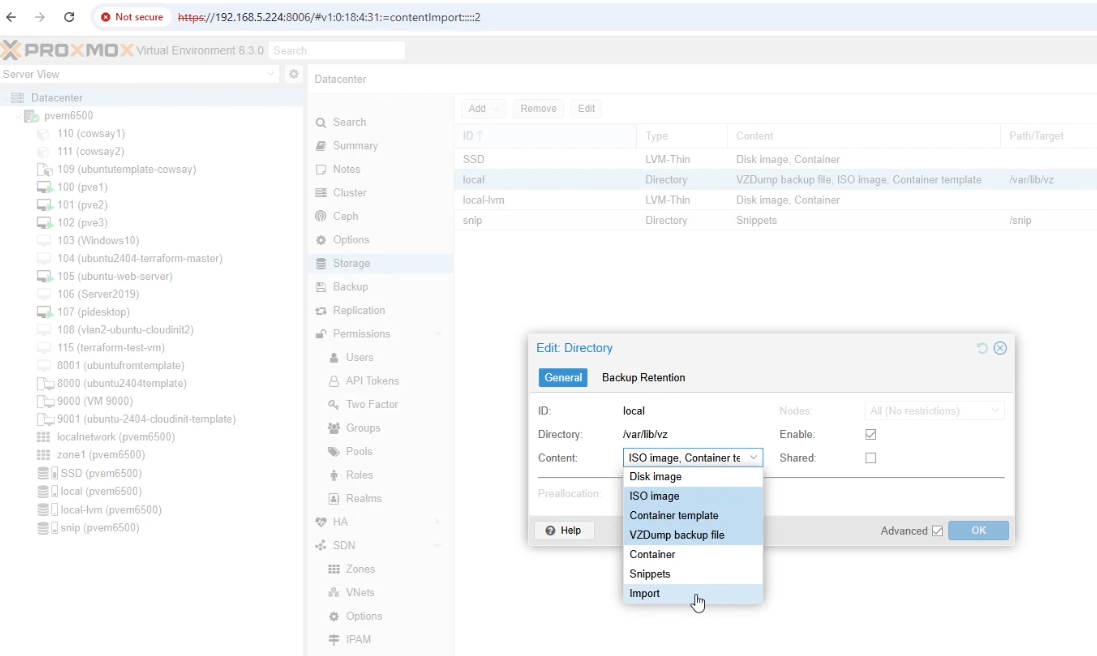Click the Remove button
The image size is (1097, 656).
point(538,108)
